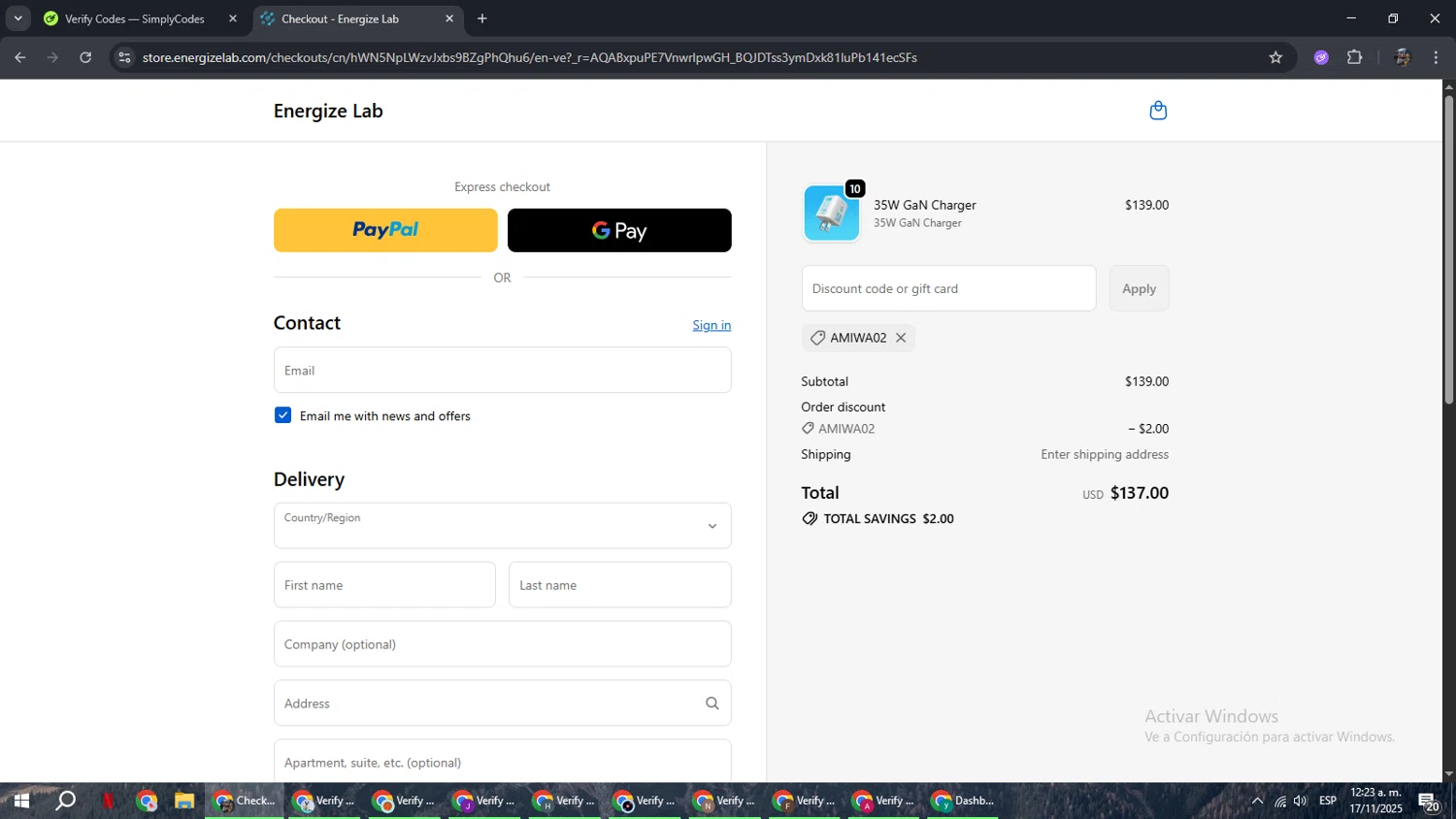Open the Wi-Fi network tray icon
The height and width of the screenshot is (819, 1456).
click(1280, 801)
